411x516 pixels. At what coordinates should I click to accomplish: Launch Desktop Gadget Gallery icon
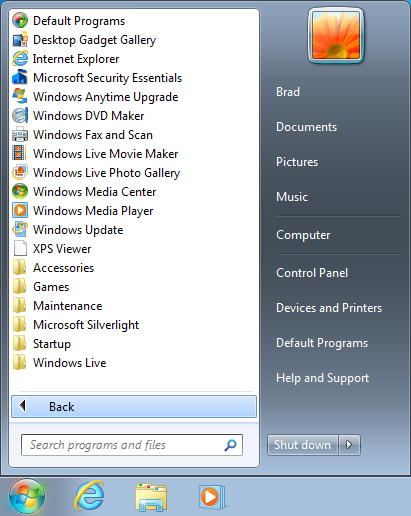(20, 40)
